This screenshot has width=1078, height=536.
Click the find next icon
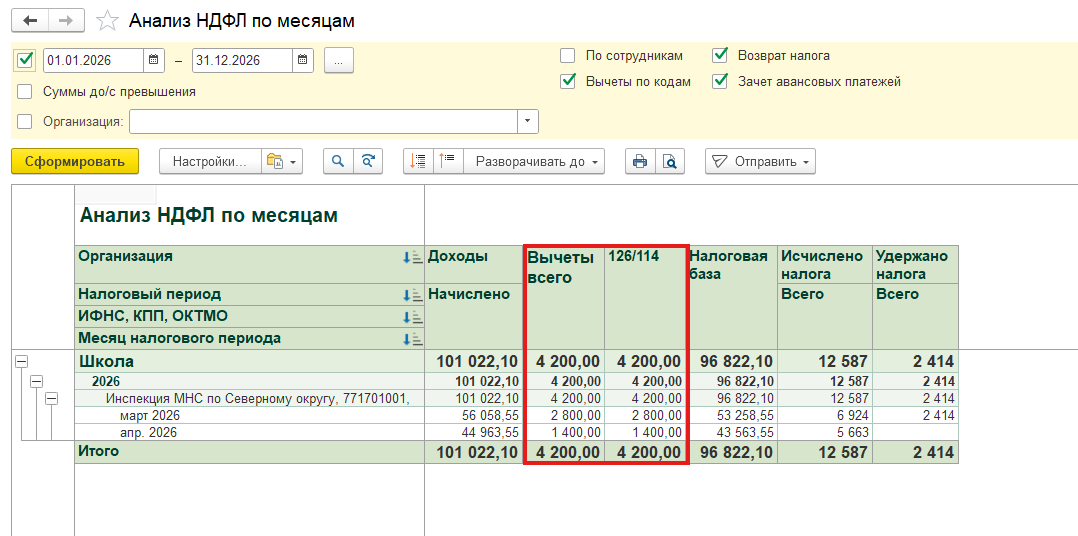[x=368, y=161]
